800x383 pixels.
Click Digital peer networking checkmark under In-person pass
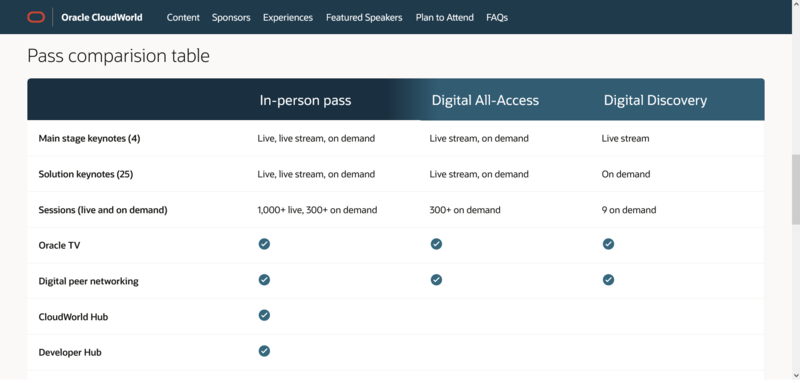[264, 280]
